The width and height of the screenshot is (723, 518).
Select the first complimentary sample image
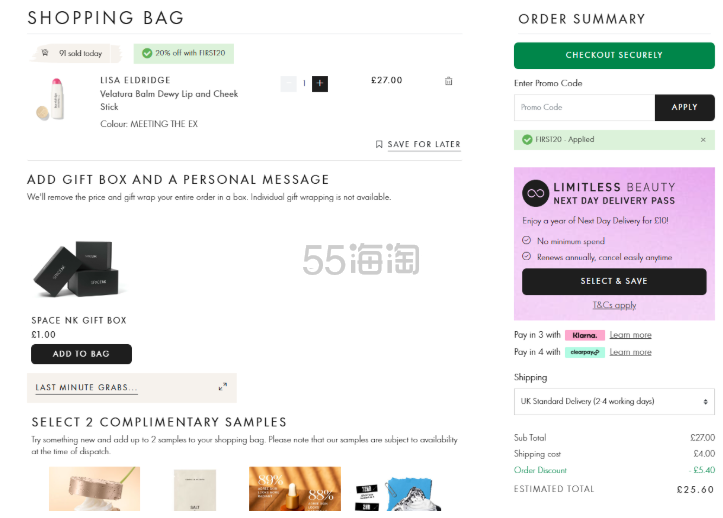[x=94, y=489]
